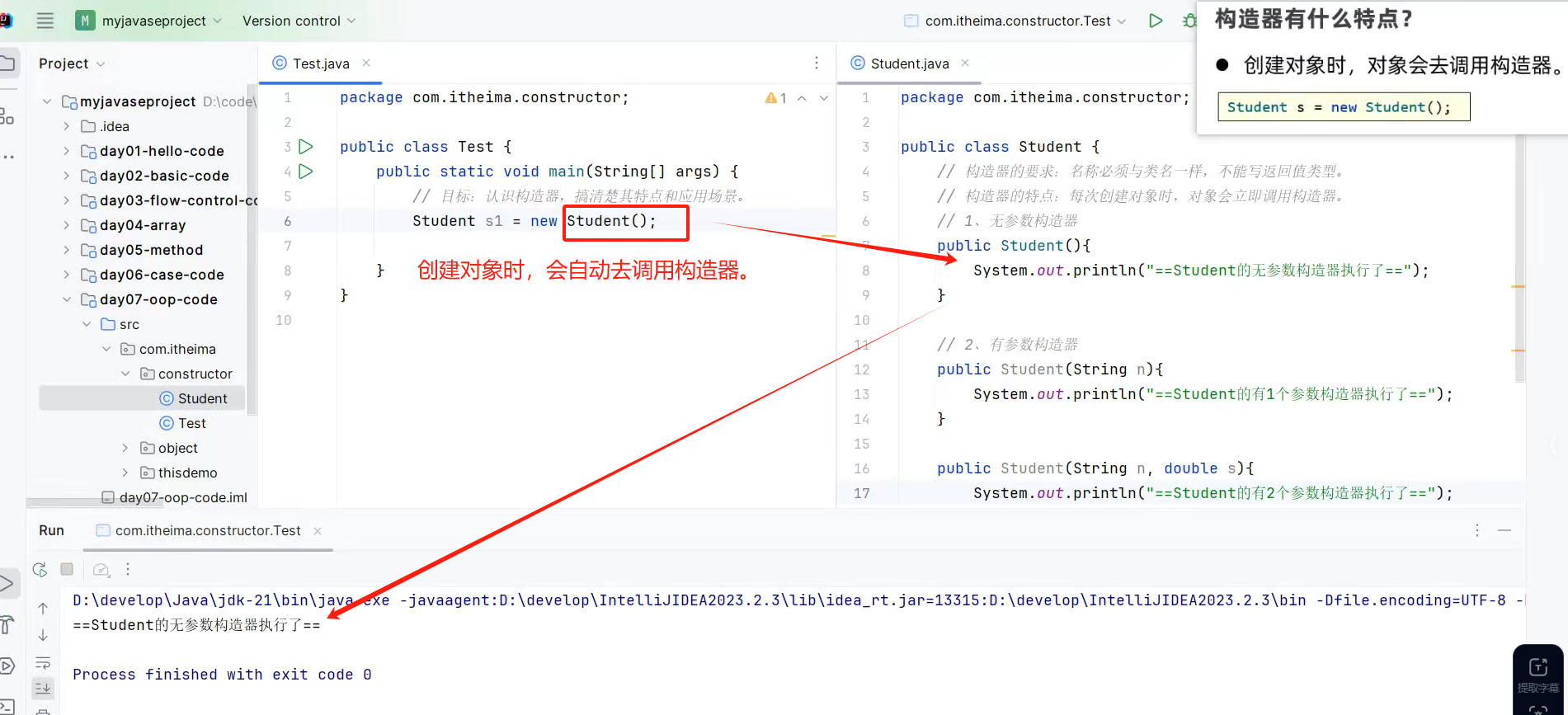
Task: Open the Structure tool window icon
Action: pos(7,116)
